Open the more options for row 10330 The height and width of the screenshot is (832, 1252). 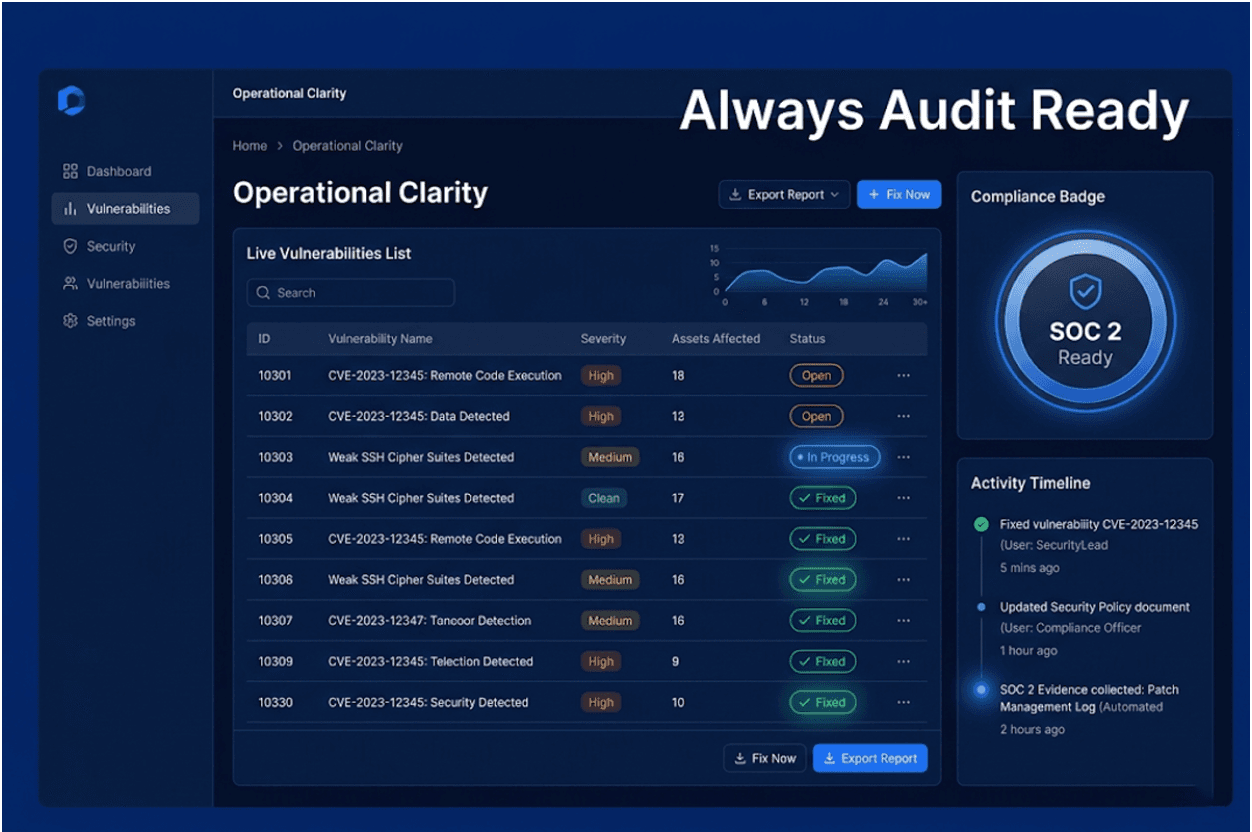(x=904, y=703)
